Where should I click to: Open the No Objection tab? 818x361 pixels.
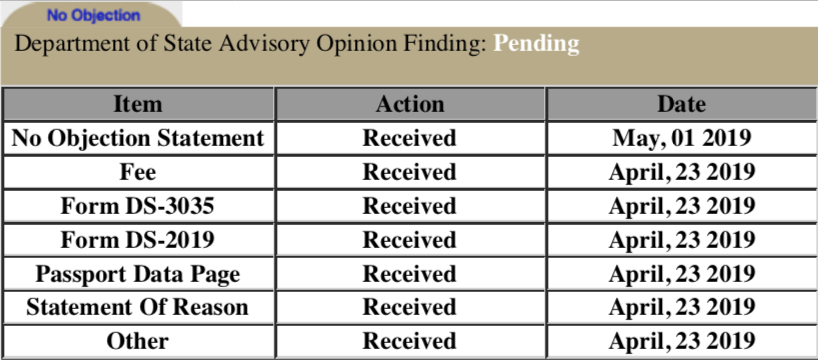pos(93,15)
